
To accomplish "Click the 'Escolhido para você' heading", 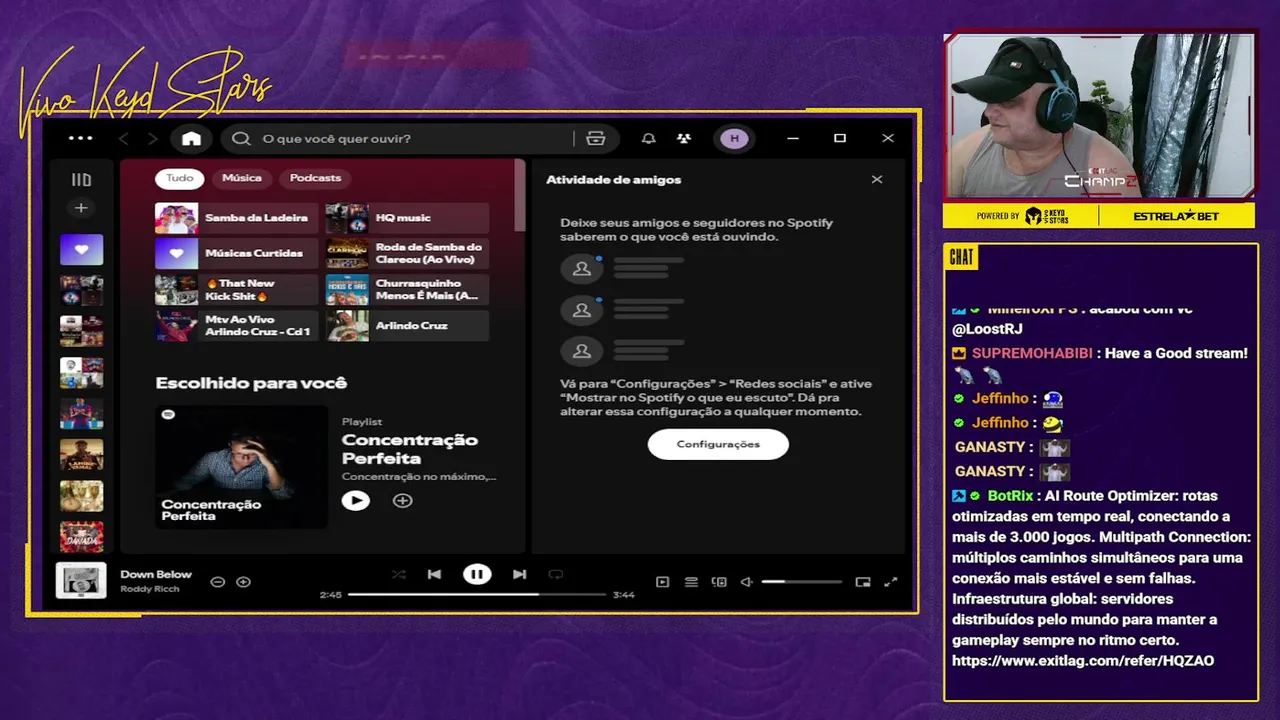I will (x=251, y=383).
